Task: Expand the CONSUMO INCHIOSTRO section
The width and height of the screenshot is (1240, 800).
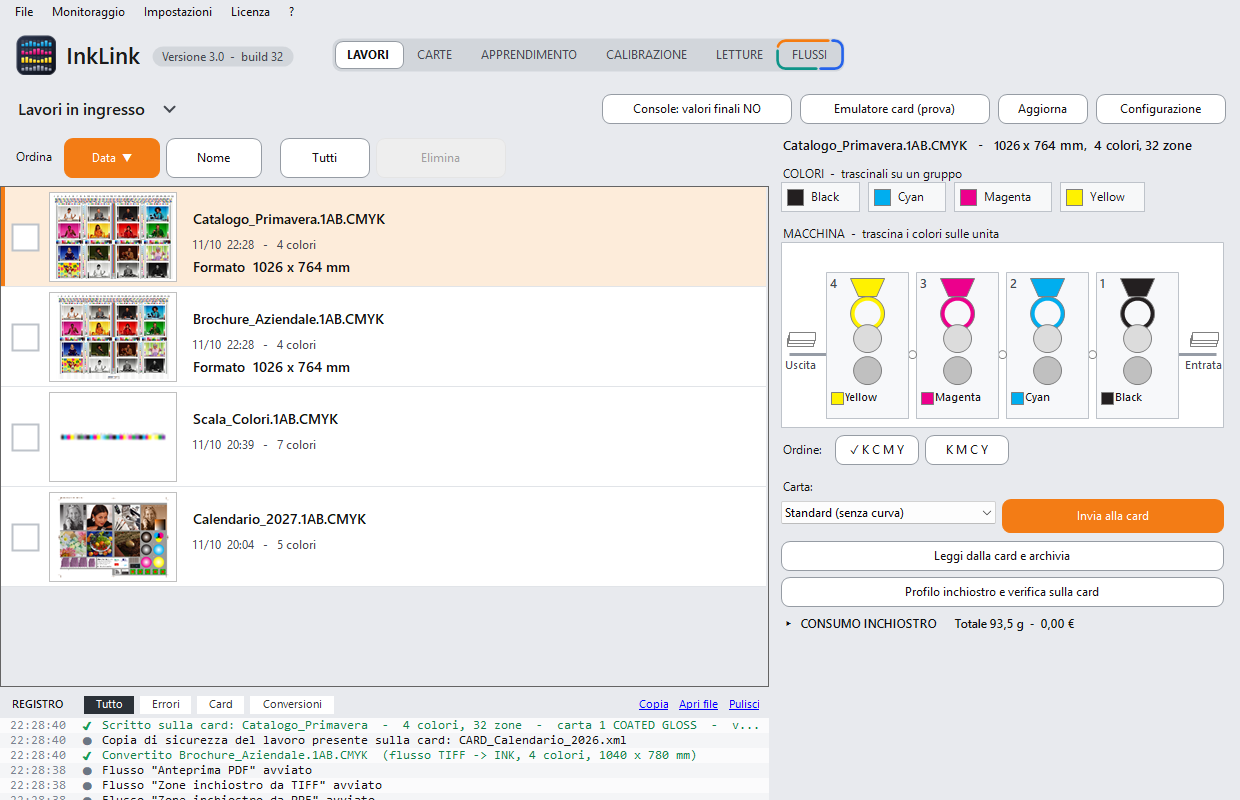Action: tap(862, 624)
